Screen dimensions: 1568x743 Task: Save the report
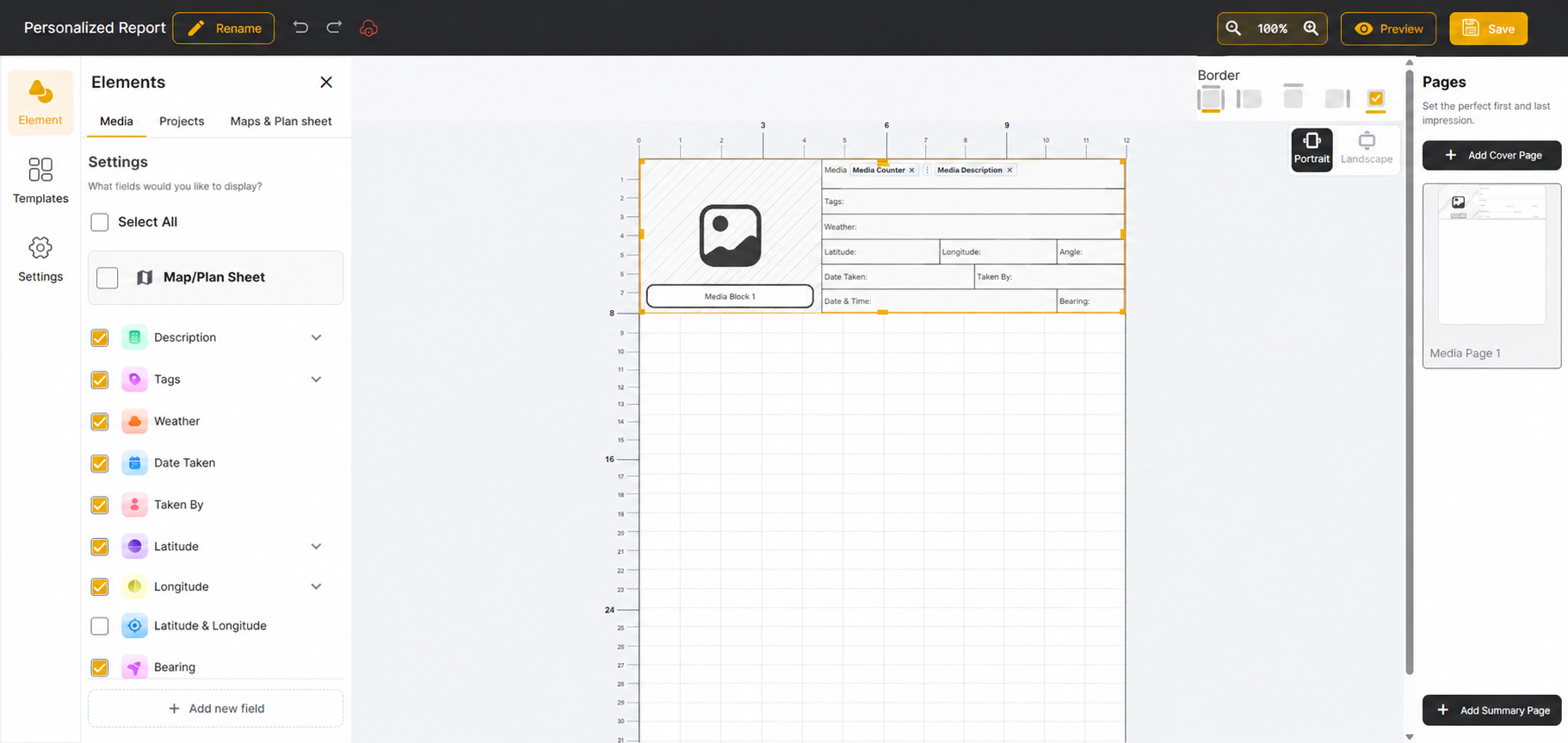pos(1488,28)
